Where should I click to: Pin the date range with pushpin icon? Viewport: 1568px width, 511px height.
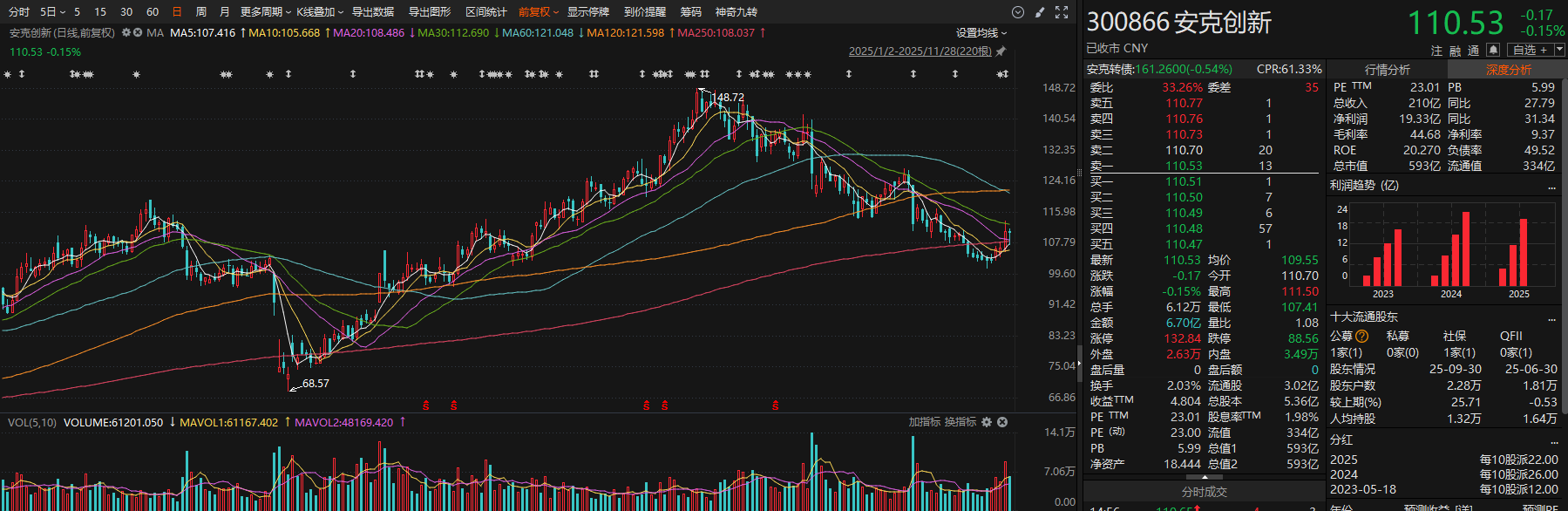tap(1001, 51)
